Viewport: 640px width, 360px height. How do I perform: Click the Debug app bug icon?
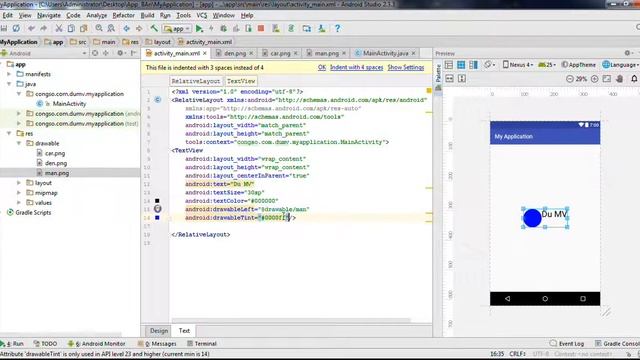(223, 29)
